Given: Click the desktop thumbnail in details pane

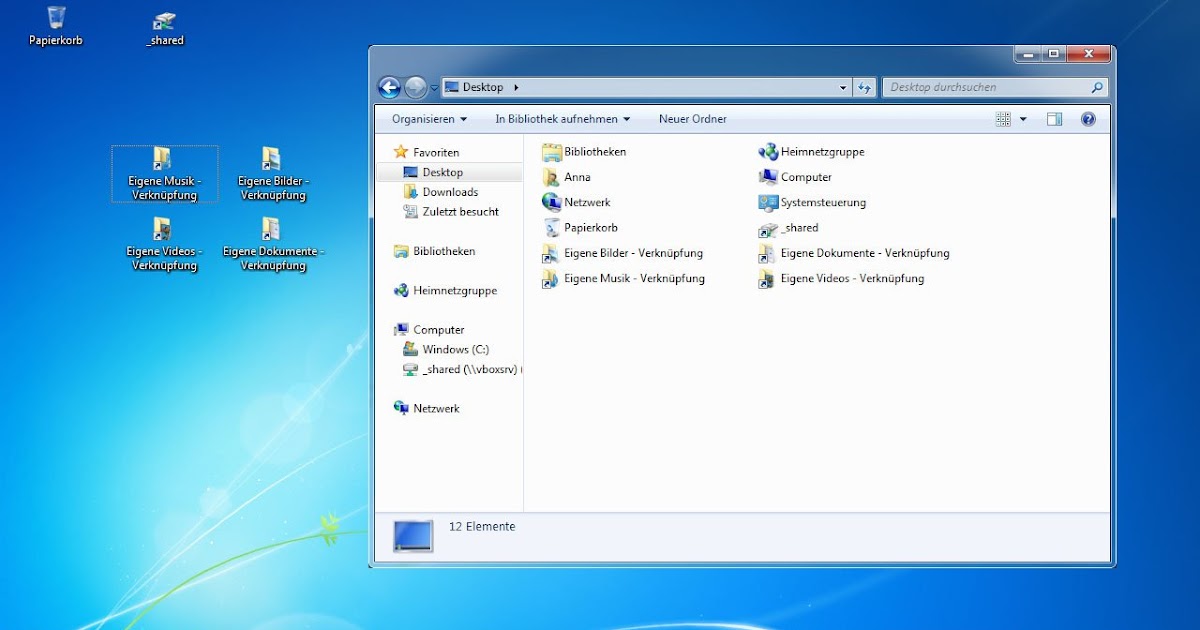Looking at the screenshot, I should [413, 536].
